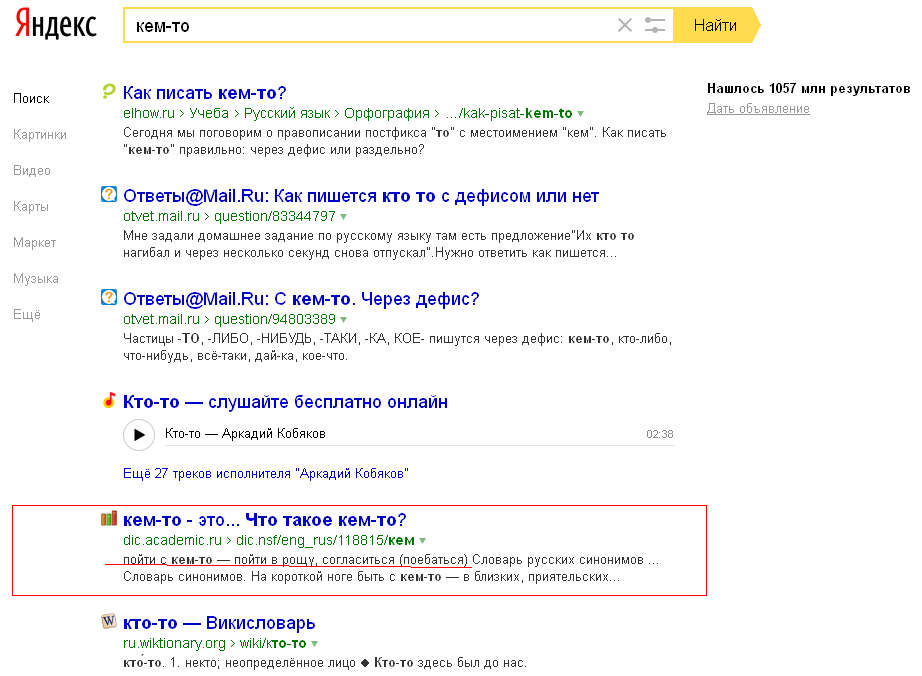Open dropdown arrow after ru.wiktionary.org URL

click(x=315, y=644)
